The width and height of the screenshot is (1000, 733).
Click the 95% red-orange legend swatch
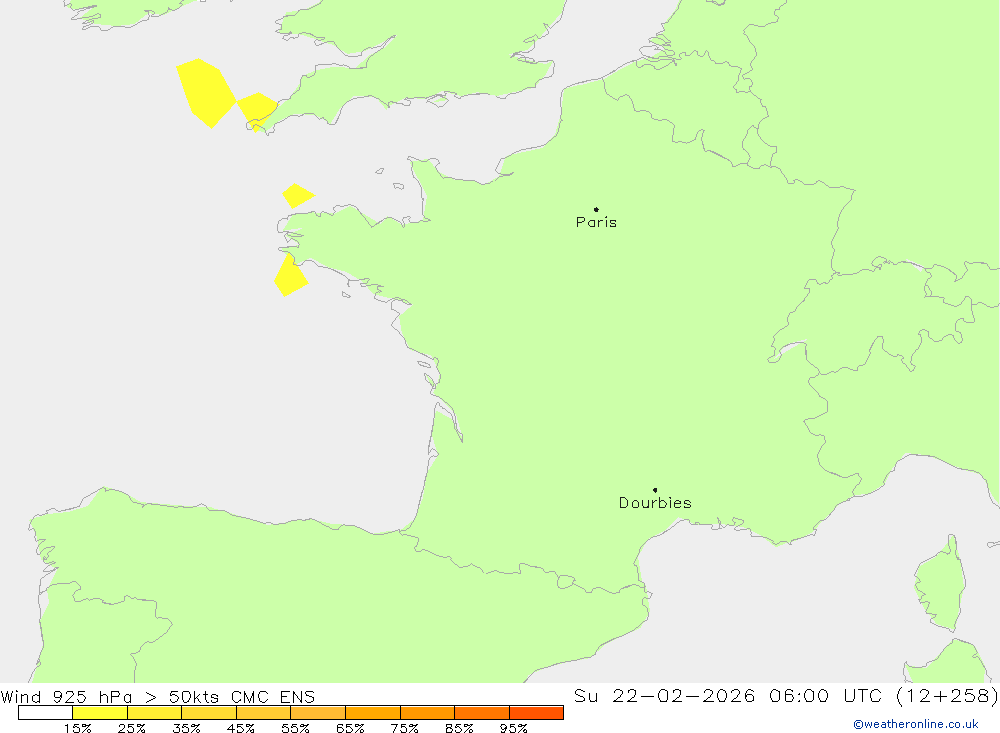536,713
